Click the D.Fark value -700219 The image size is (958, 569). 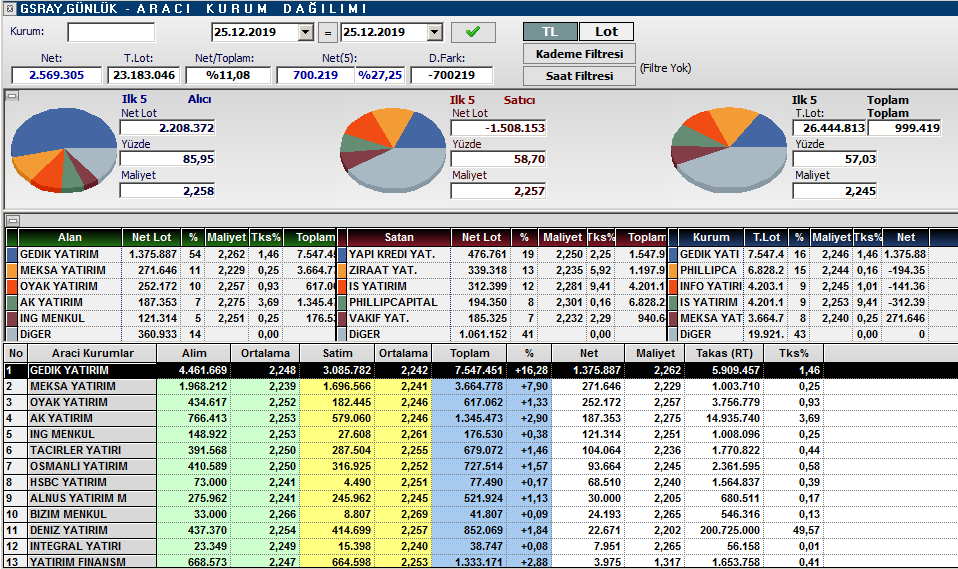(x=452, y=75)
